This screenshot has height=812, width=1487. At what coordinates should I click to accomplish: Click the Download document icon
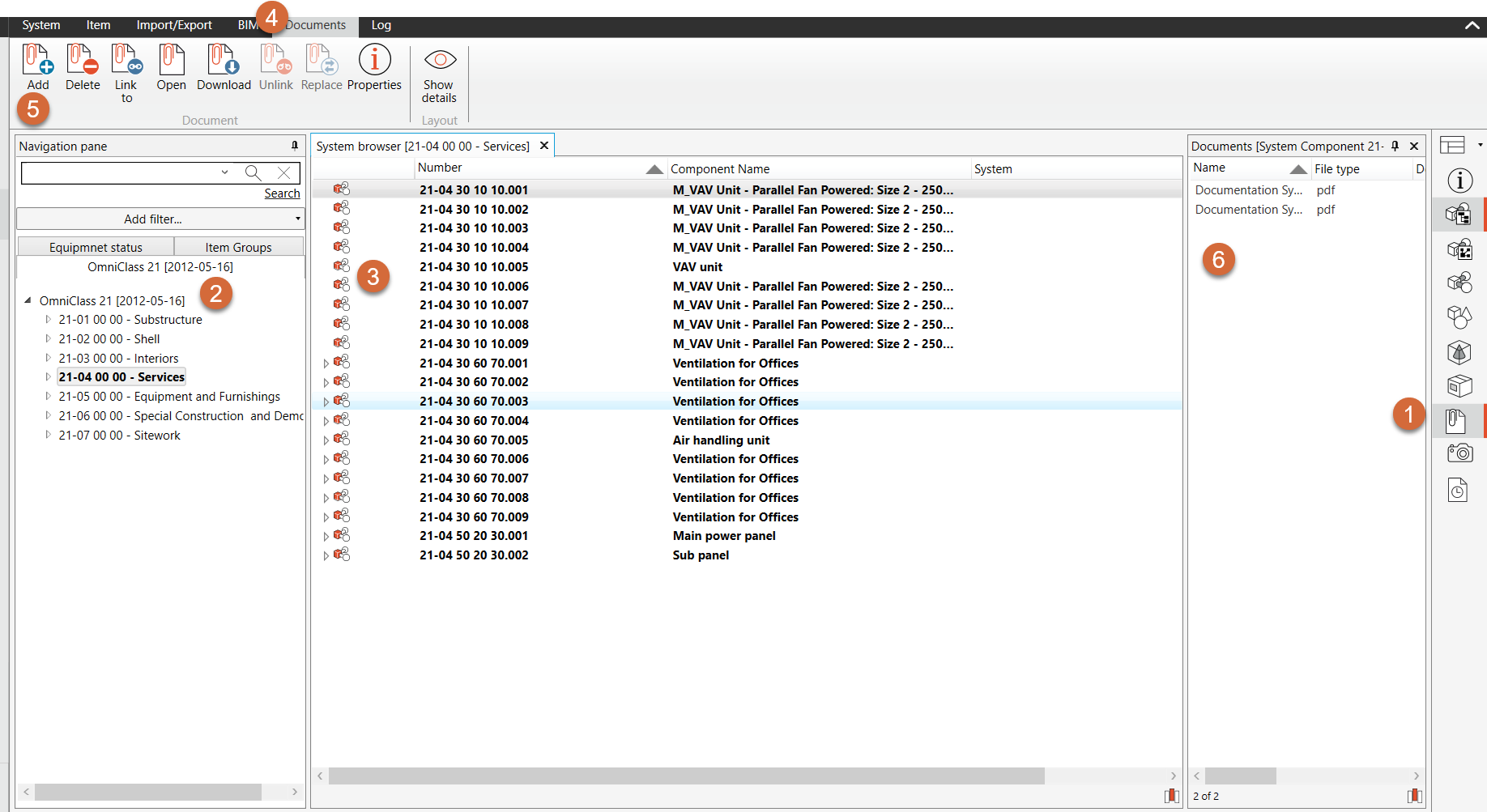click(224, 61)
